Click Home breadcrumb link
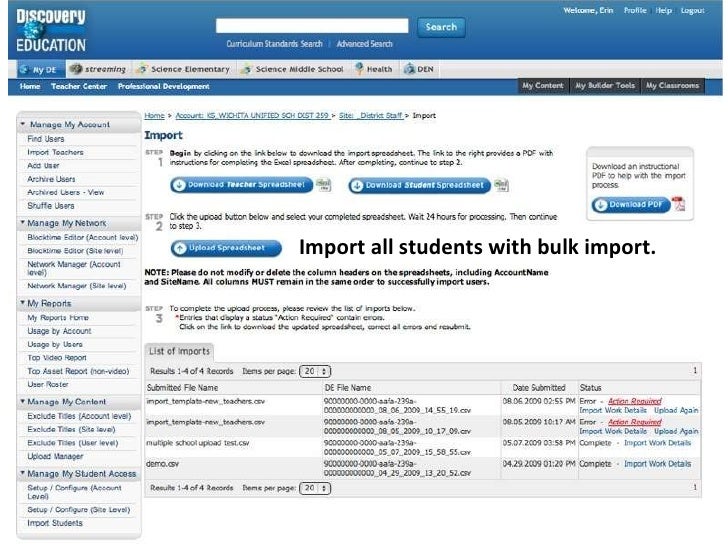The height and width of the screenshot is (546, 728). click(154, 116)
